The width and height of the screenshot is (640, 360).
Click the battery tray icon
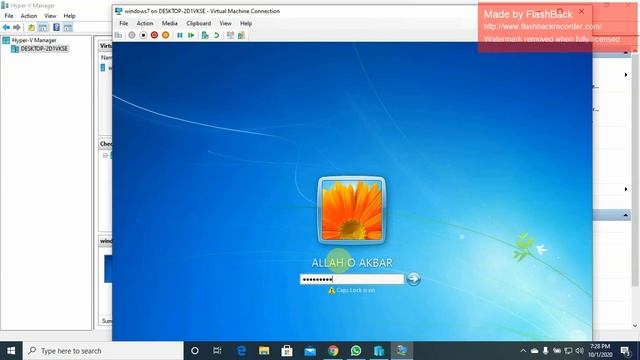(x=557, y=351)
